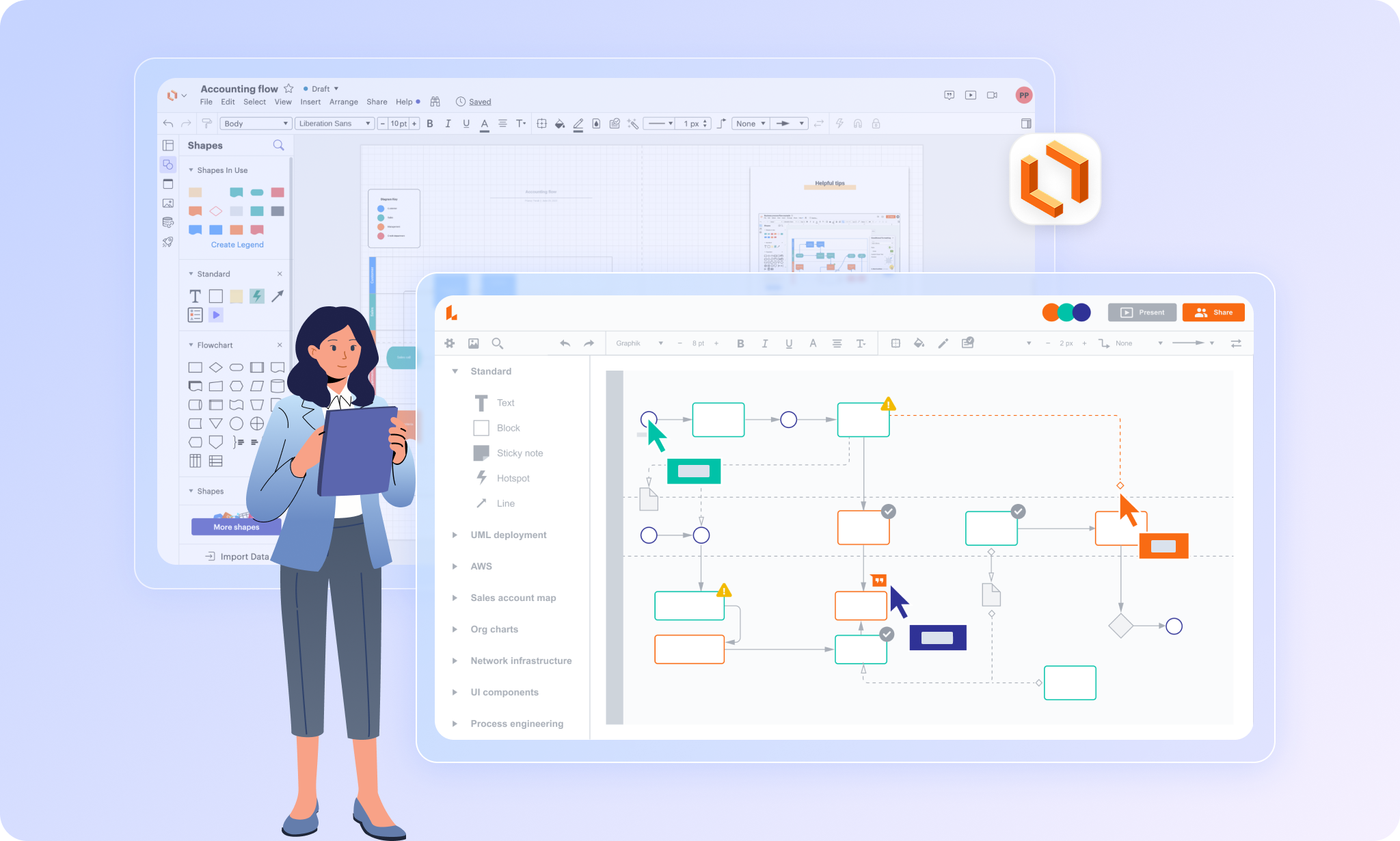Click the video camera icon top right
This screenshot has width=1400, height=841.
[x=992, y=95]
